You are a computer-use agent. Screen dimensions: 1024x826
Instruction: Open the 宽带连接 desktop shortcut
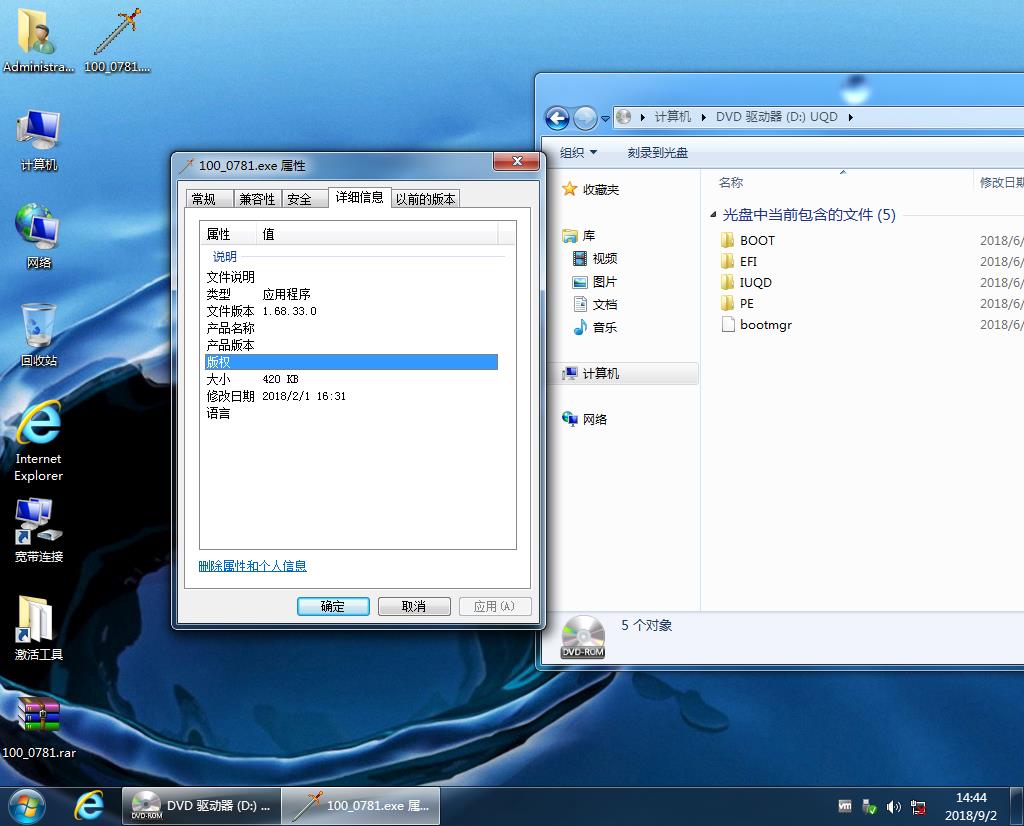click(39, 530)
